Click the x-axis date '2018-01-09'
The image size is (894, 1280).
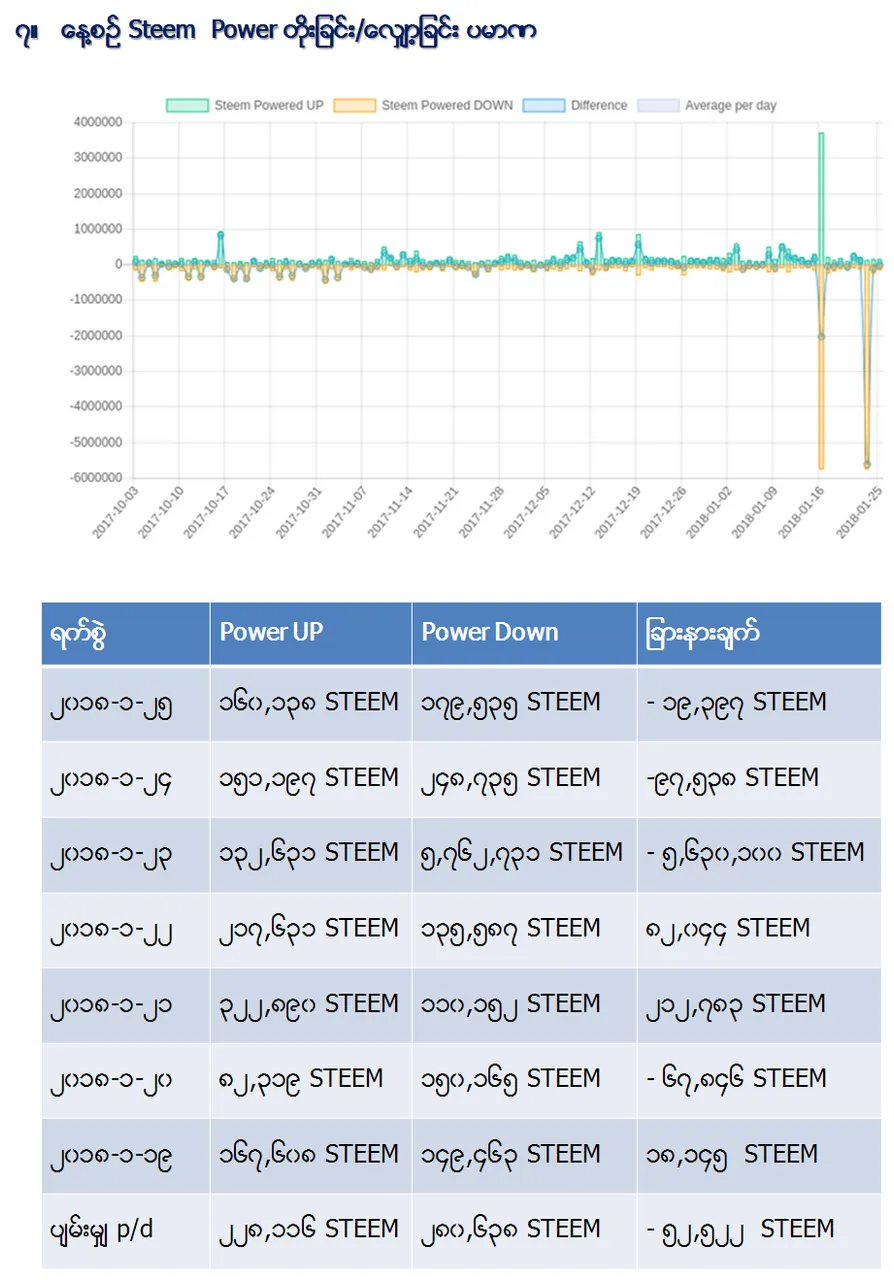pyautogui.click(x=754, y=514)
